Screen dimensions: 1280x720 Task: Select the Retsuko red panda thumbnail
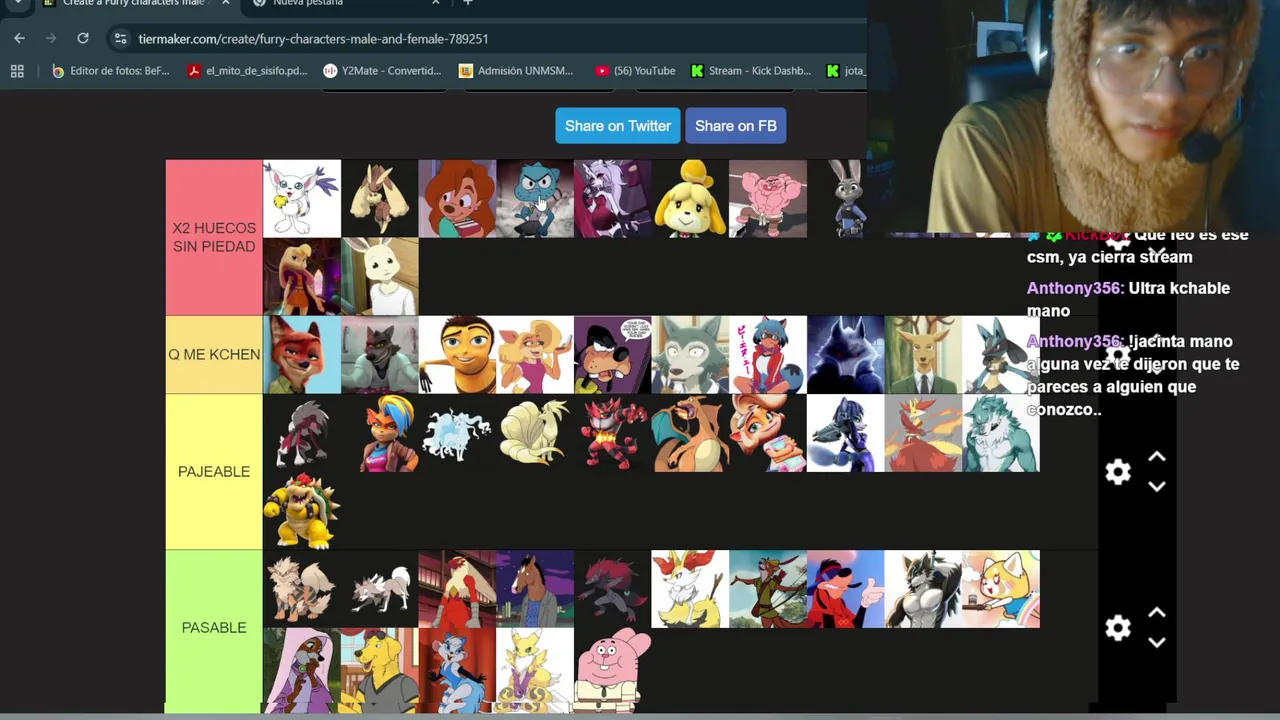[x=1001, y=589]
